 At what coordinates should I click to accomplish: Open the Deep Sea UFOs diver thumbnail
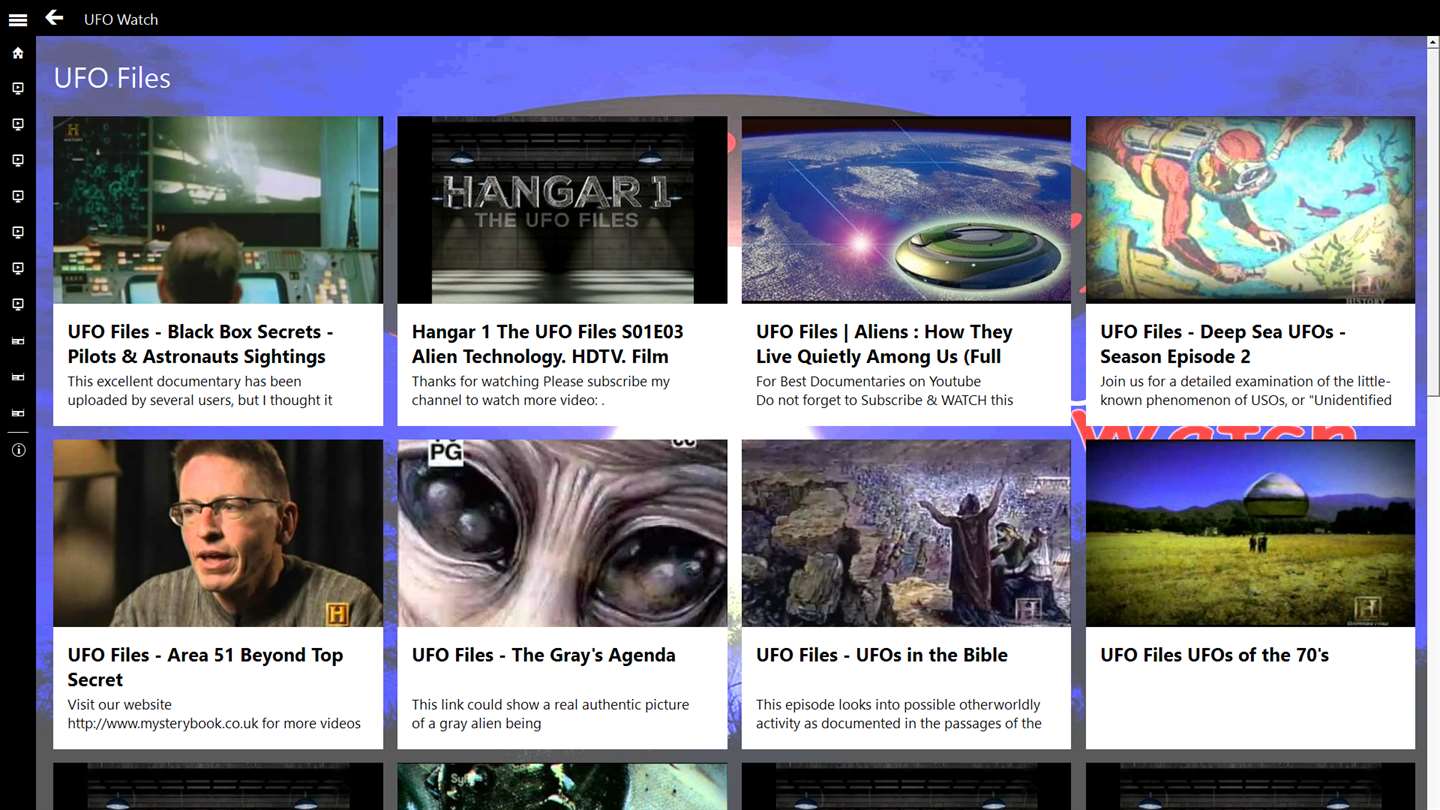(x=1250, y=210)
